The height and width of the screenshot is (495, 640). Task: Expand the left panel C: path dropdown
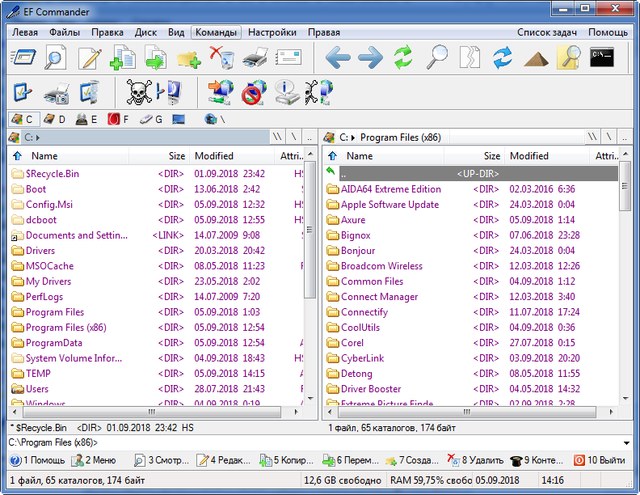[37, 136]
